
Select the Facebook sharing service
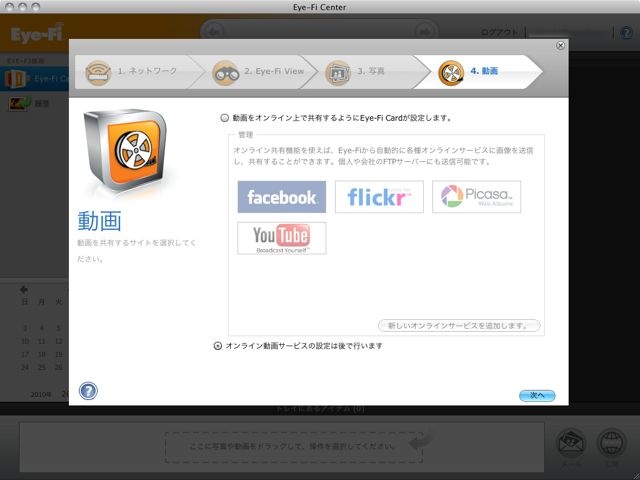(x=282, y=197)
